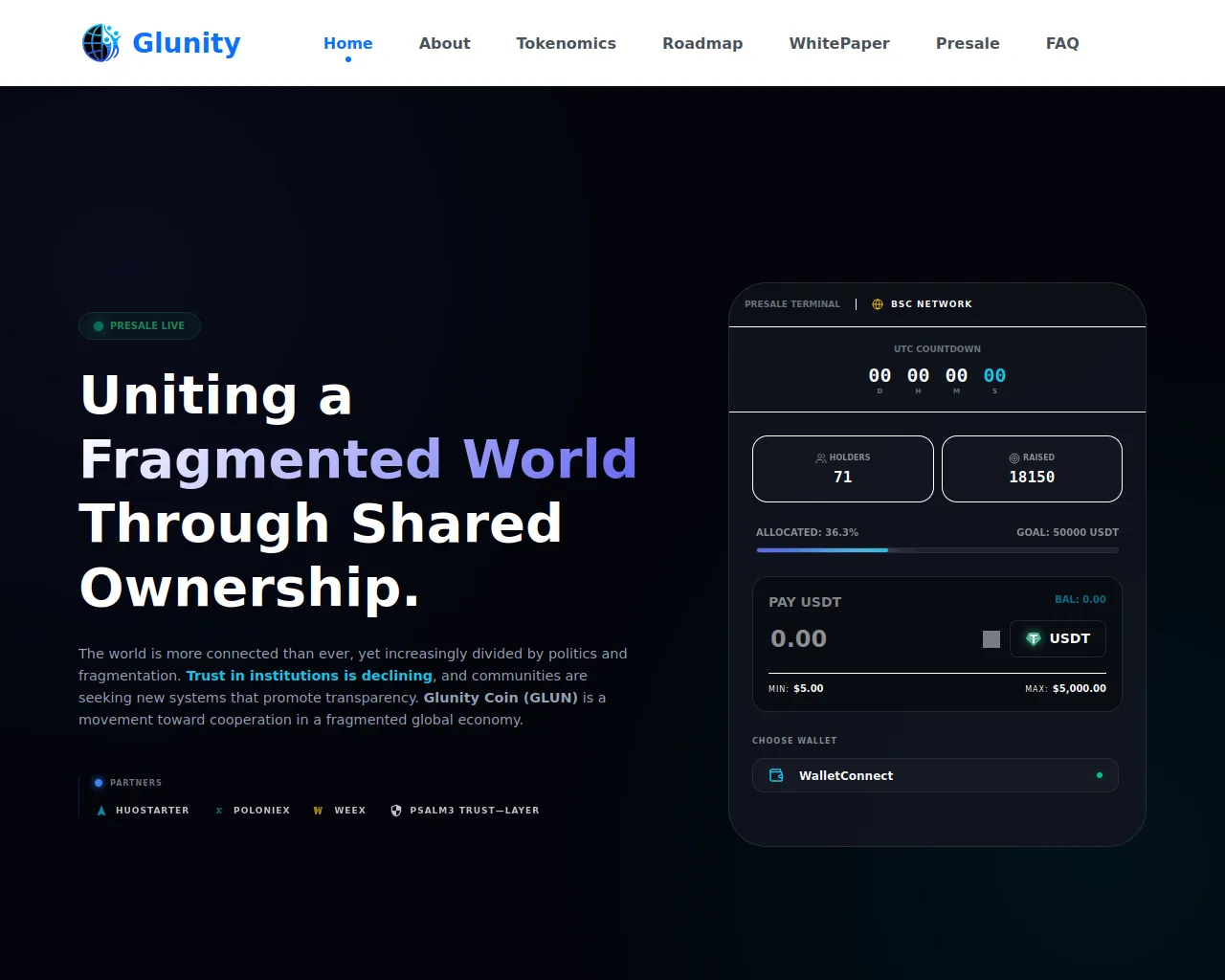Click the Poloniex partner X icon
This screenshot has height=980, width=1225.
click(219, 811)
